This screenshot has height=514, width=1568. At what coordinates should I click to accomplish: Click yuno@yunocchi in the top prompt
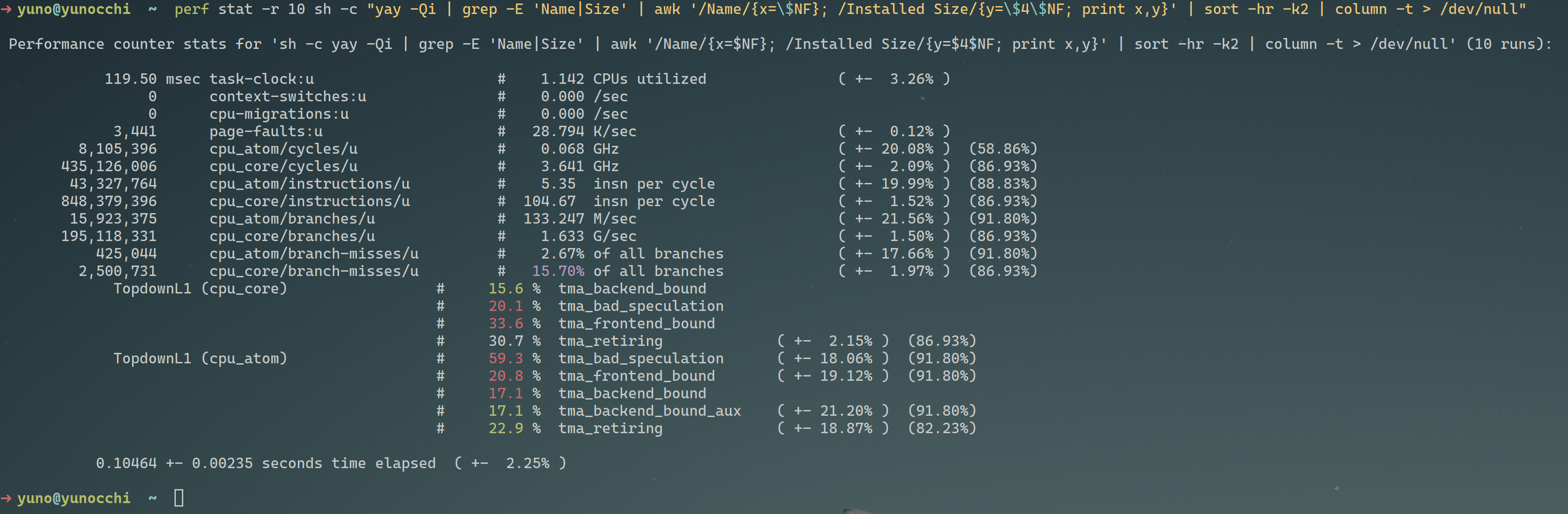(x=74, y=10)
